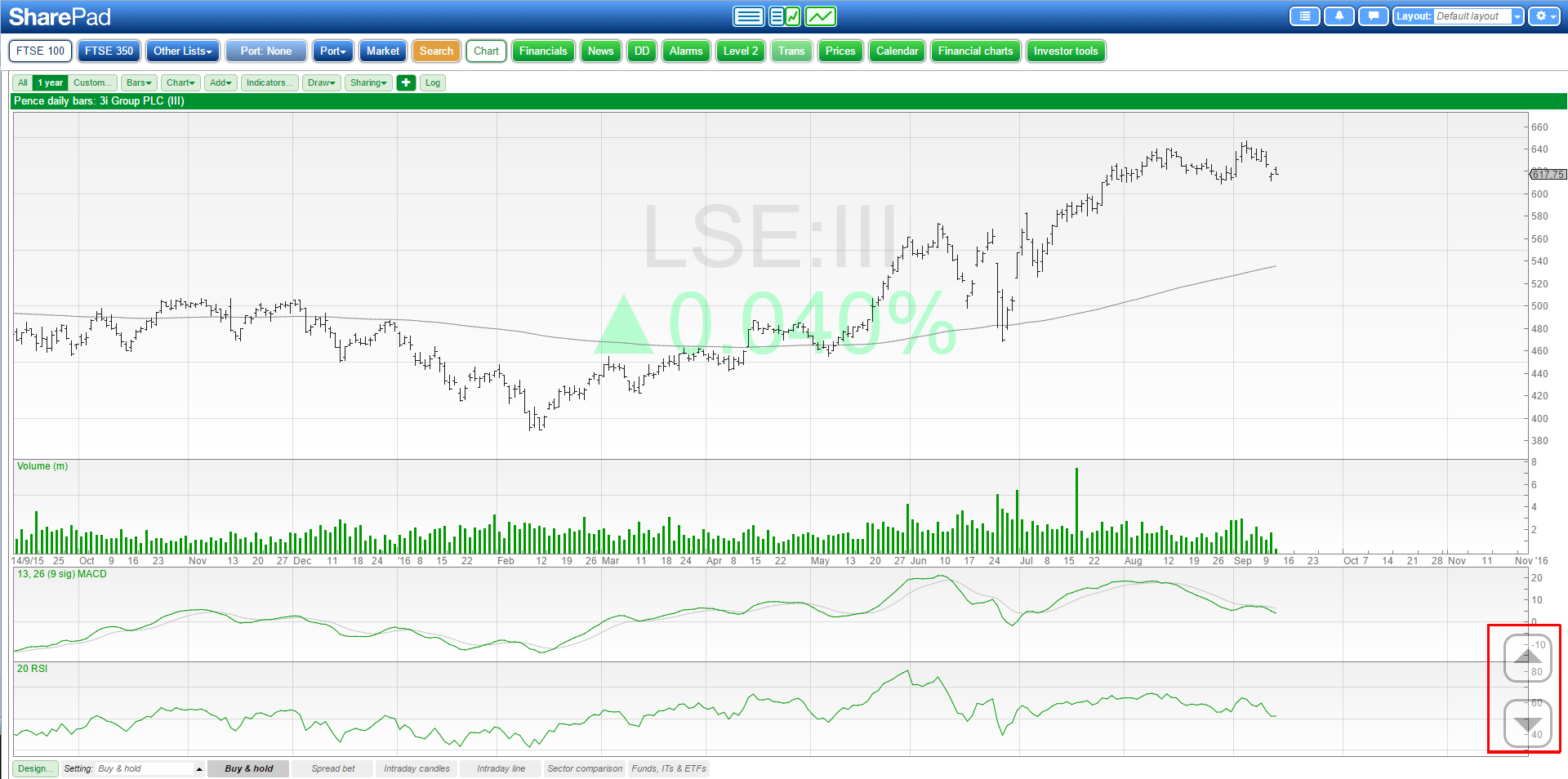Expand the Port dropdown menu
Image resolution: width=1568 pixels, height=779 pixels.
point(332,51)
